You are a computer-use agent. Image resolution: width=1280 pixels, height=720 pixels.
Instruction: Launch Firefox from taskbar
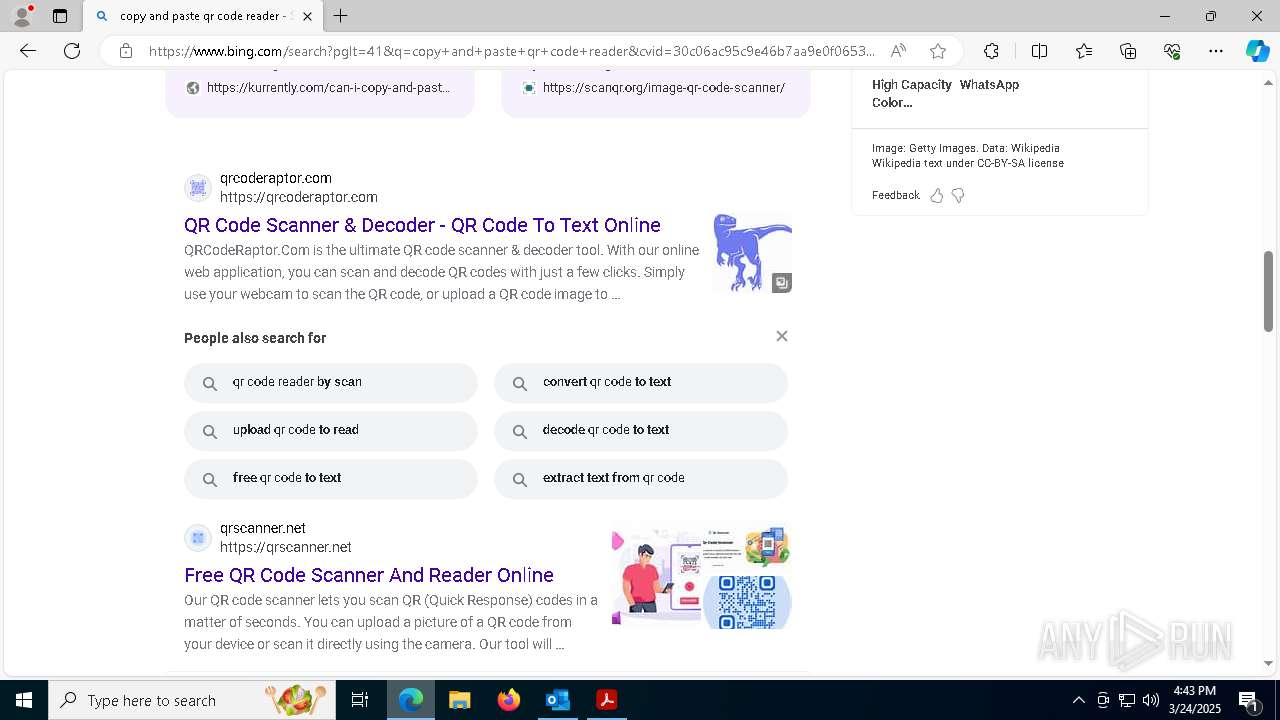pos(509,700)
